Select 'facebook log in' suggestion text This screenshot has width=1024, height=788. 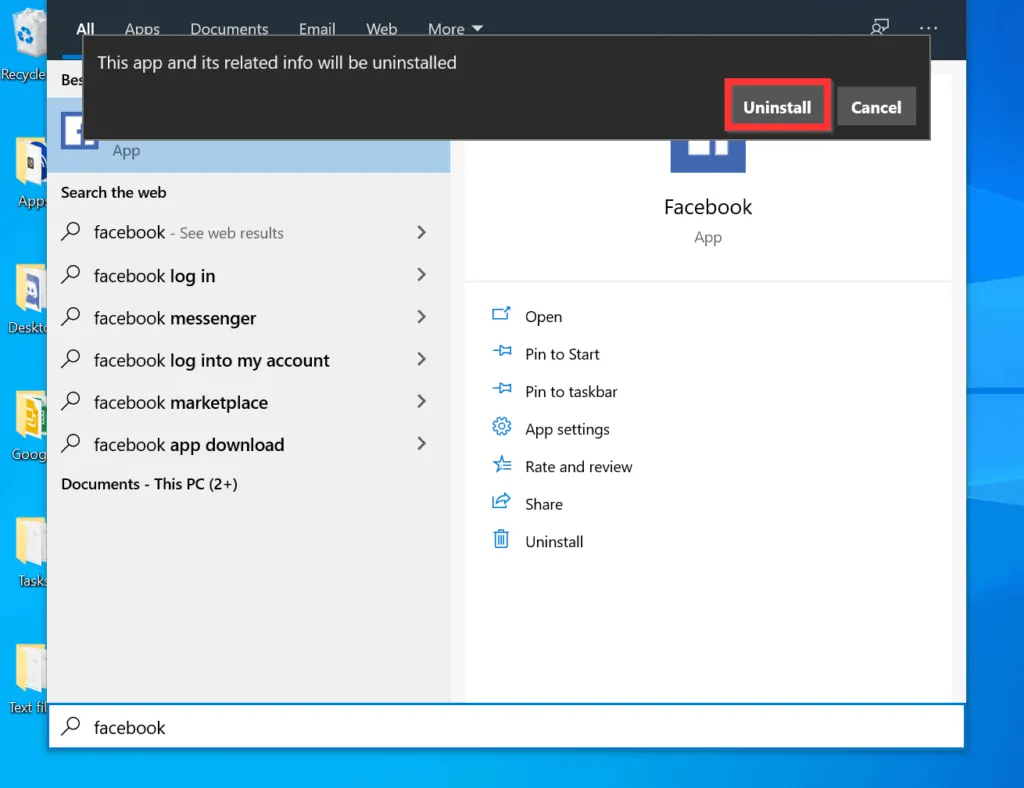pyautogui.click(x=154, y=276)
